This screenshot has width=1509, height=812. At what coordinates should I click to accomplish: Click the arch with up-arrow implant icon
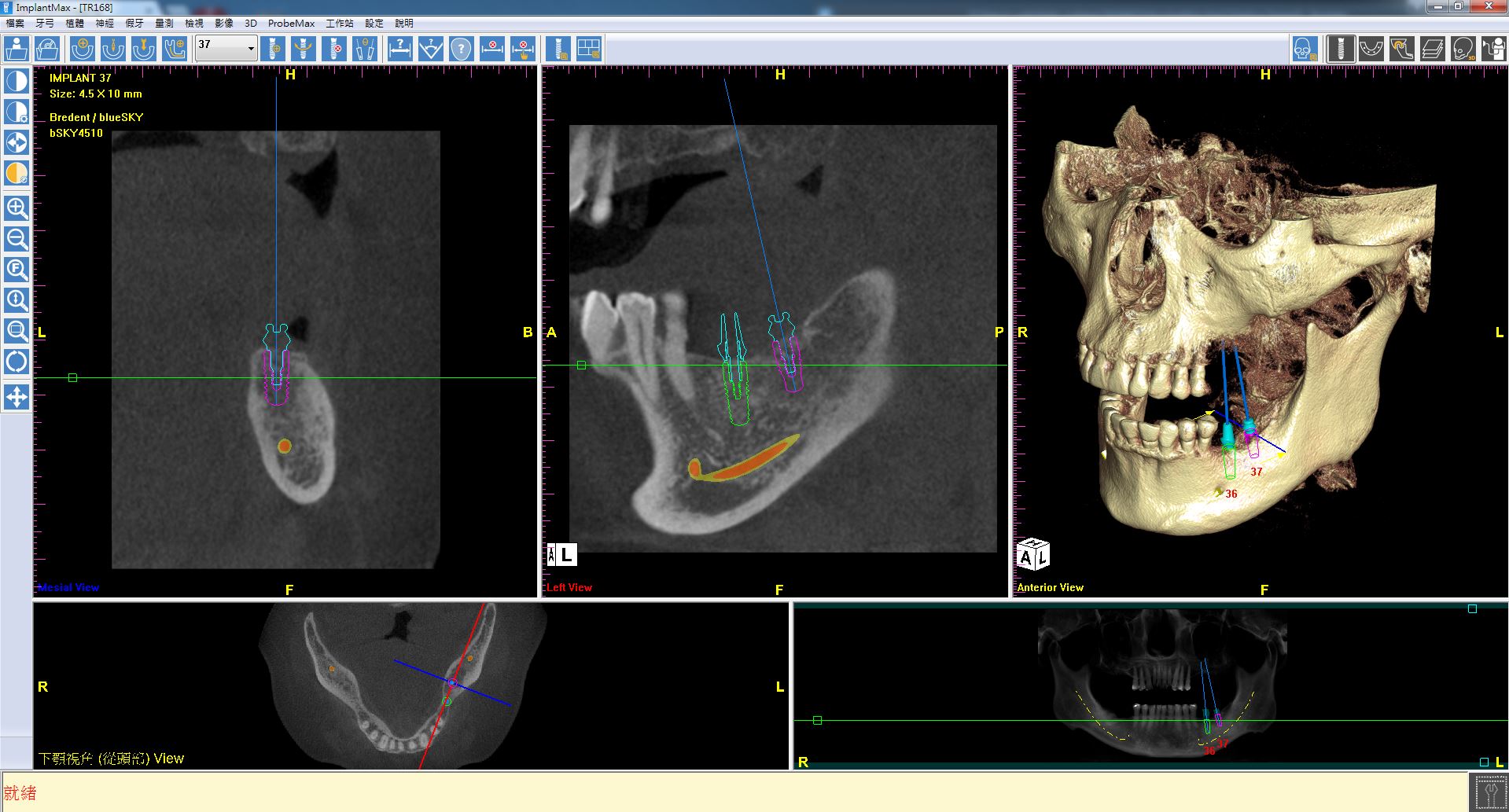pyautogui.click(x=113, y=50)
